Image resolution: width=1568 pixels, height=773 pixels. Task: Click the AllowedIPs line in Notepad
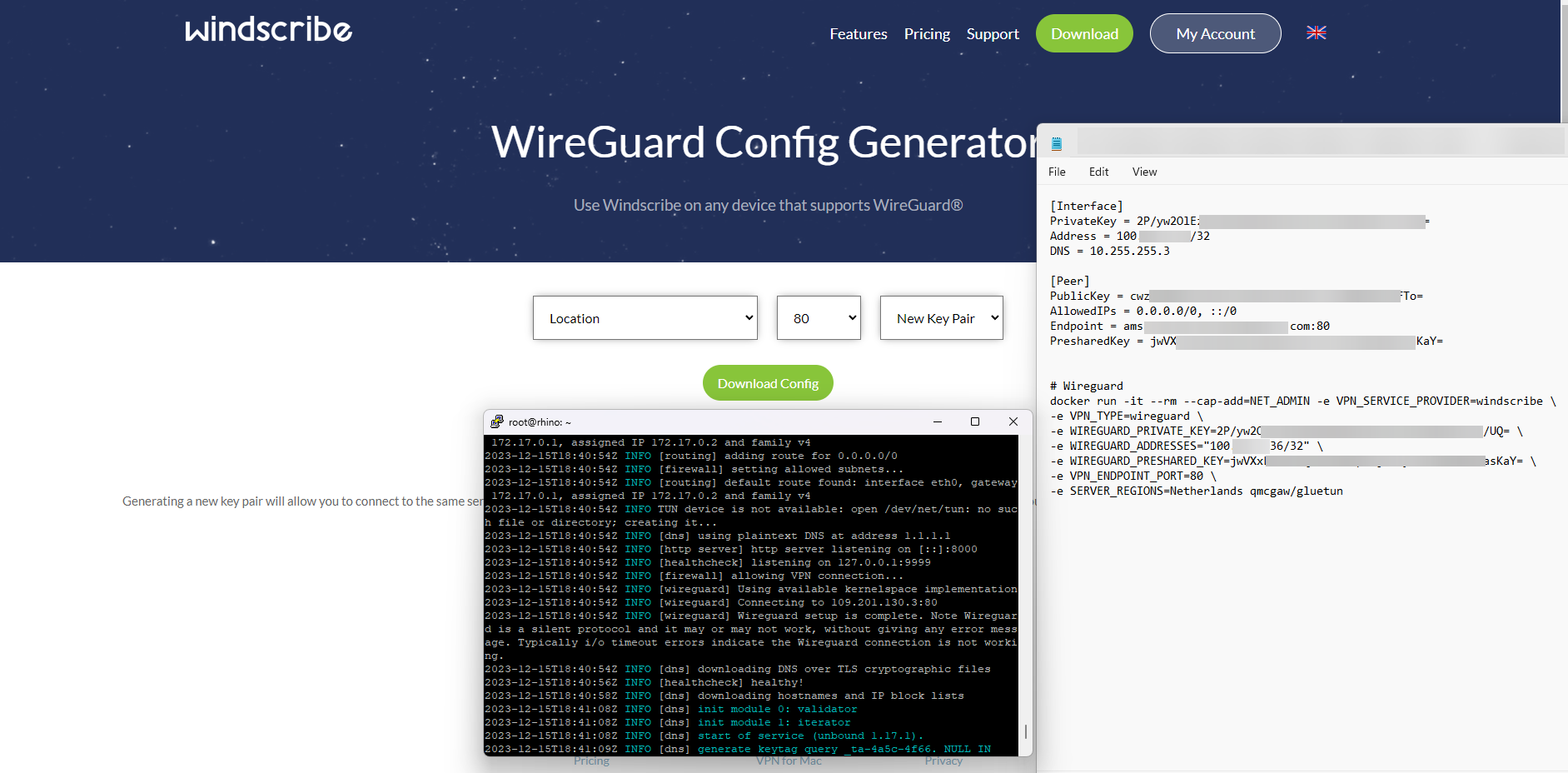(1142, 311)
